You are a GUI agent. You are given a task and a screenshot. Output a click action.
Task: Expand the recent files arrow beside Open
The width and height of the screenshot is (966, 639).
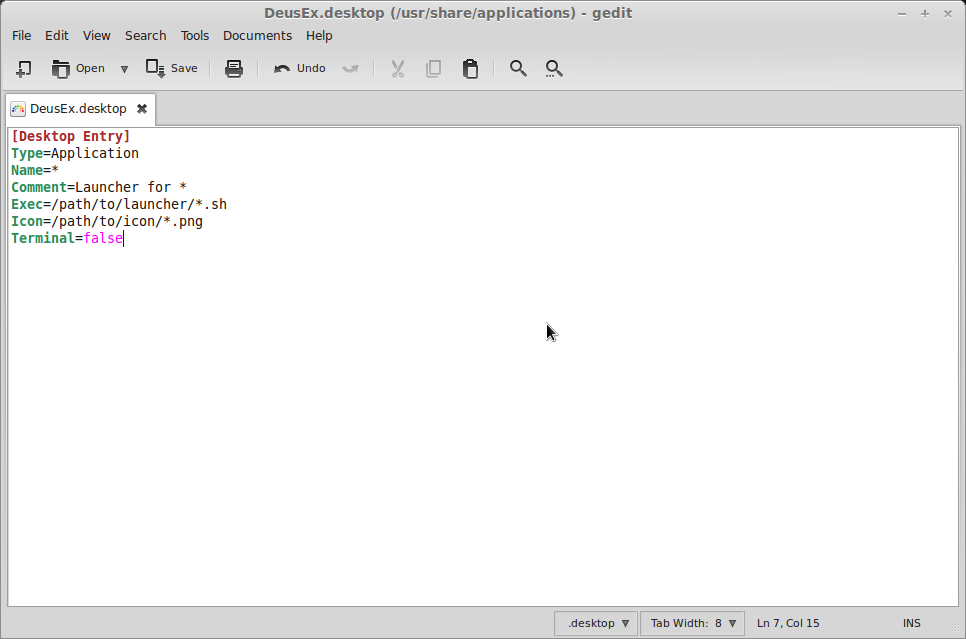pos(124,69)
